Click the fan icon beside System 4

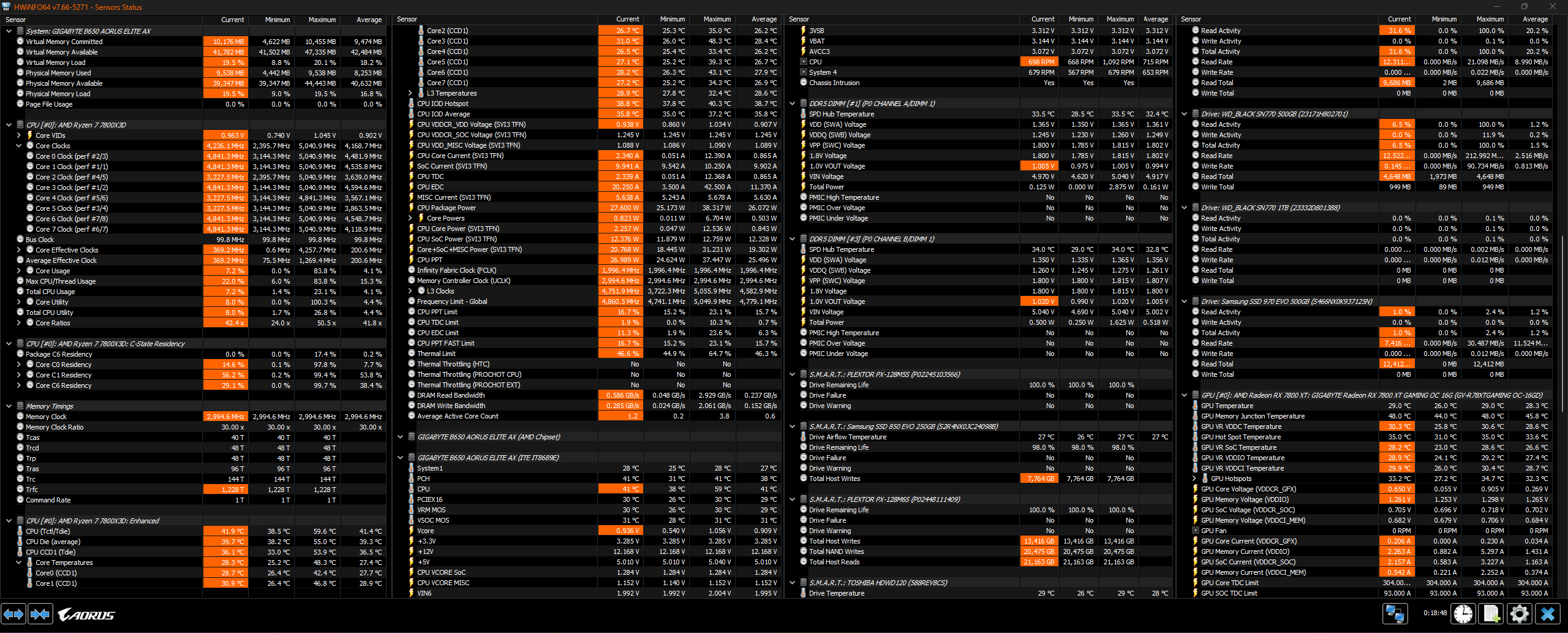tap(803, 72)
